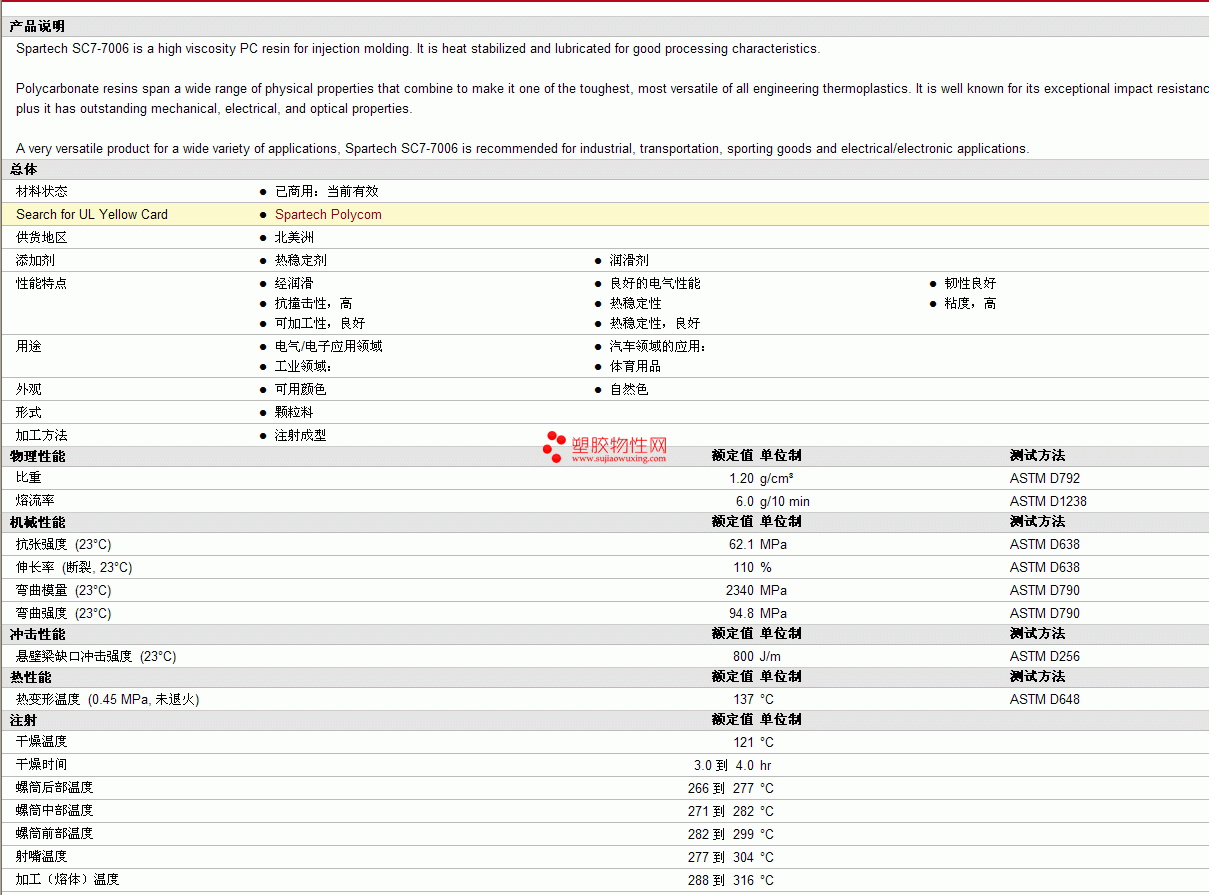Select the processing method 注射成型
Screen dimensions: 1209x895
point(301,435)
